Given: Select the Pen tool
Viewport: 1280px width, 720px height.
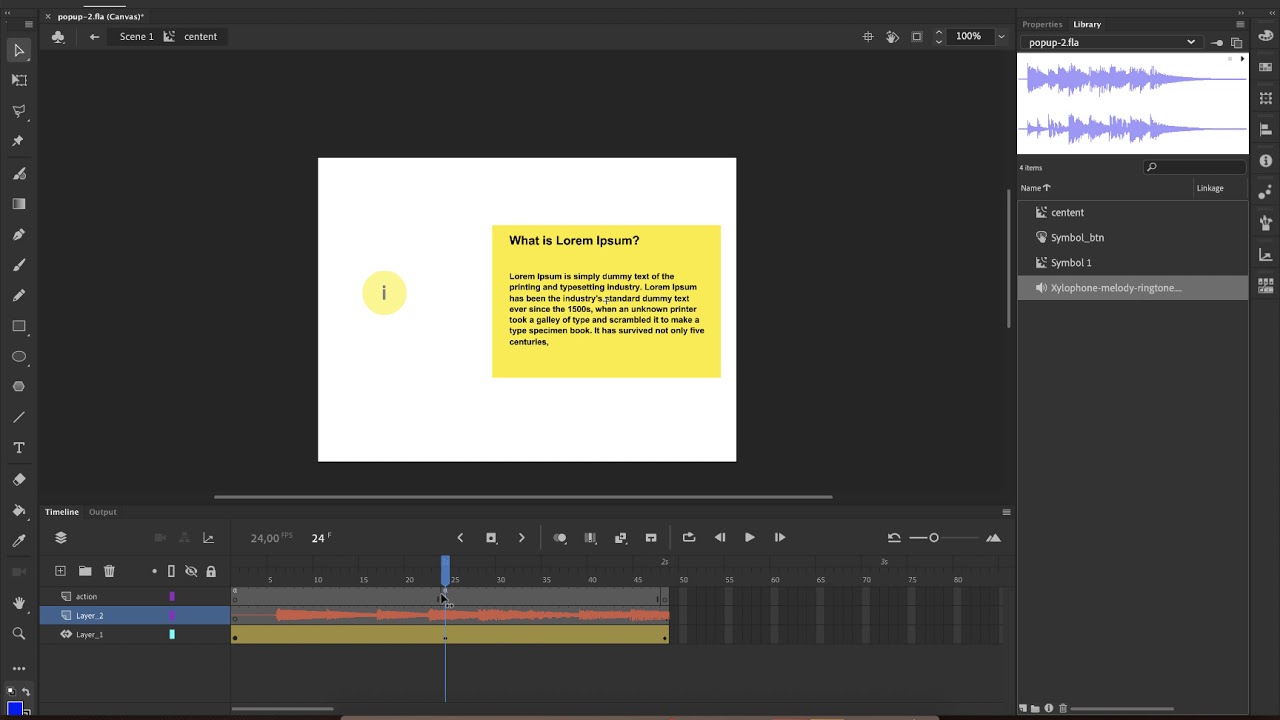Looking at the screenshot, I should (x=19, y=234).
